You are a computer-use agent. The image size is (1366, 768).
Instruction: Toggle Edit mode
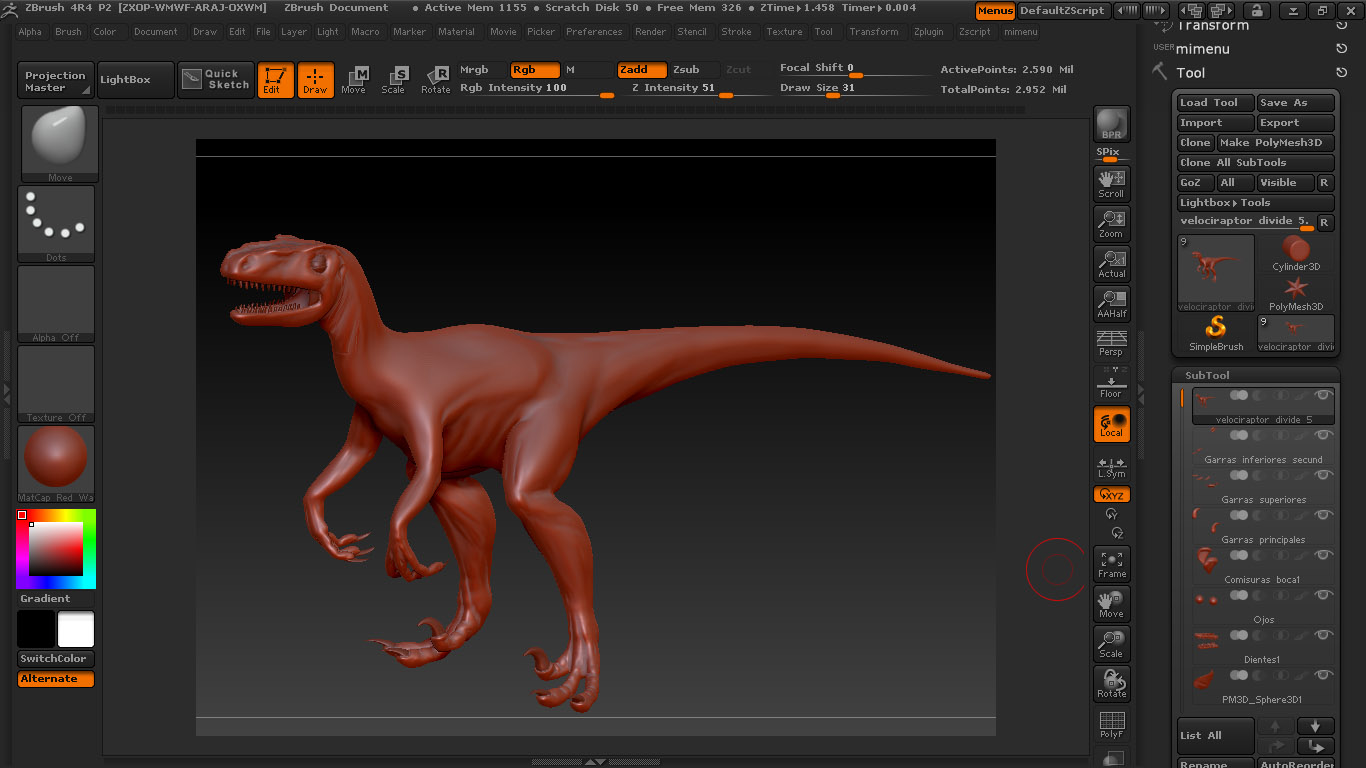click(275, 80)
